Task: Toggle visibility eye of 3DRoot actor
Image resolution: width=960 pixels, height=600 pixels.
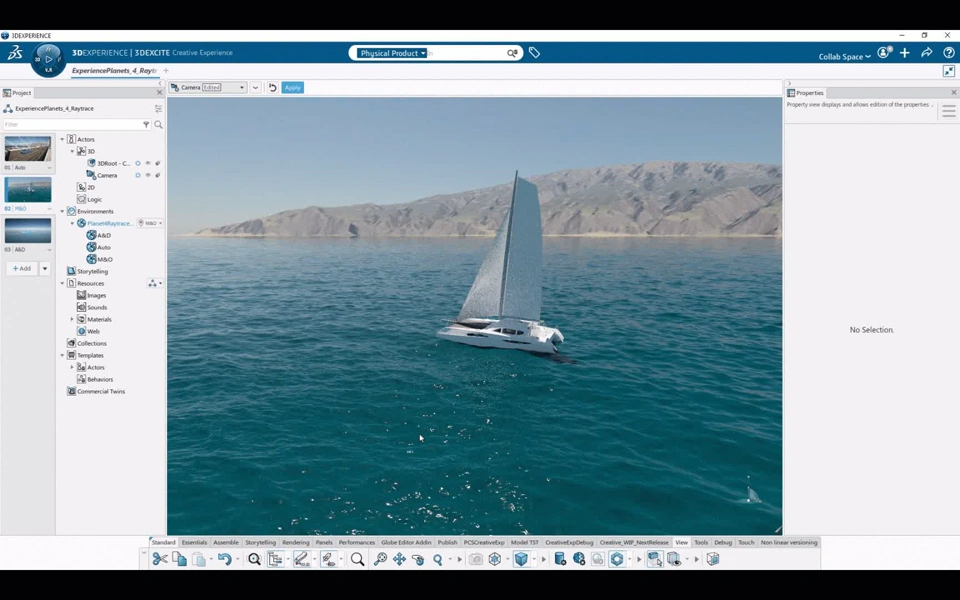Action: [148, 163]
